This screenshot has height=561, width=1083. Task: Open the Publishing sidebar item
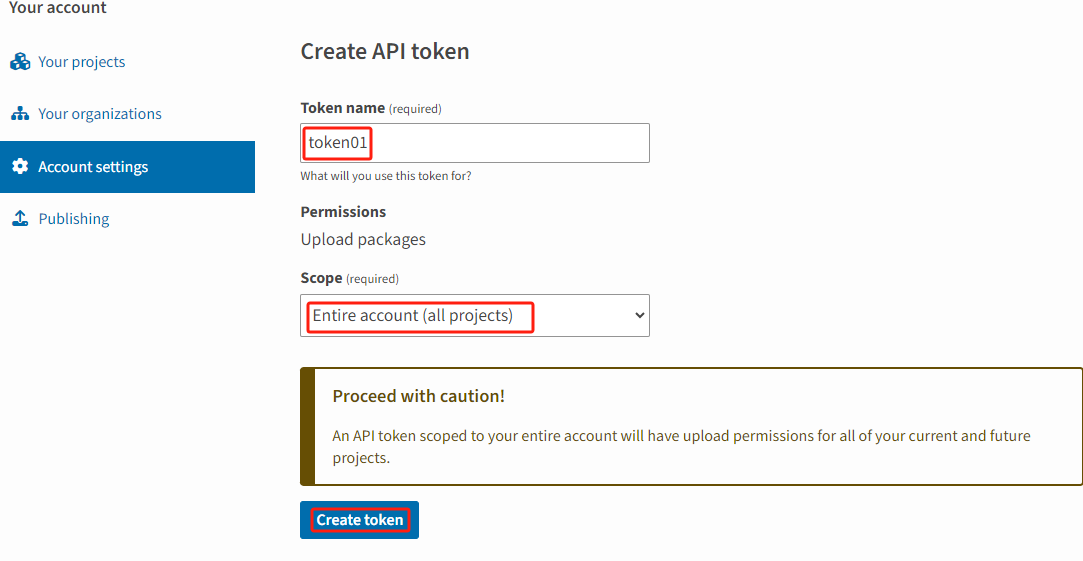74,219
